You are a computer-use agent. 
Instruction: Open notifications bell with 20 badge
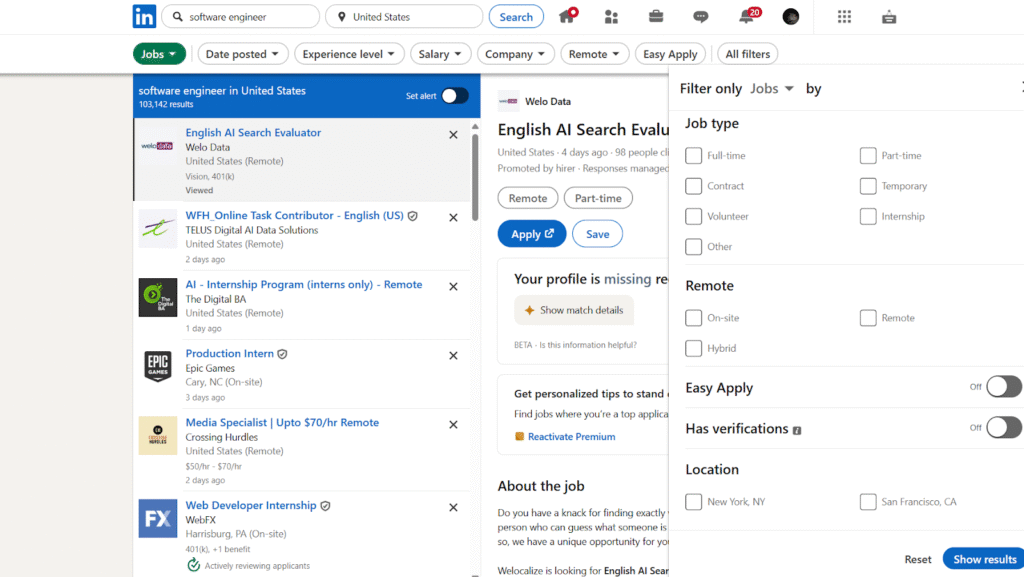click(x=746, y=16)
